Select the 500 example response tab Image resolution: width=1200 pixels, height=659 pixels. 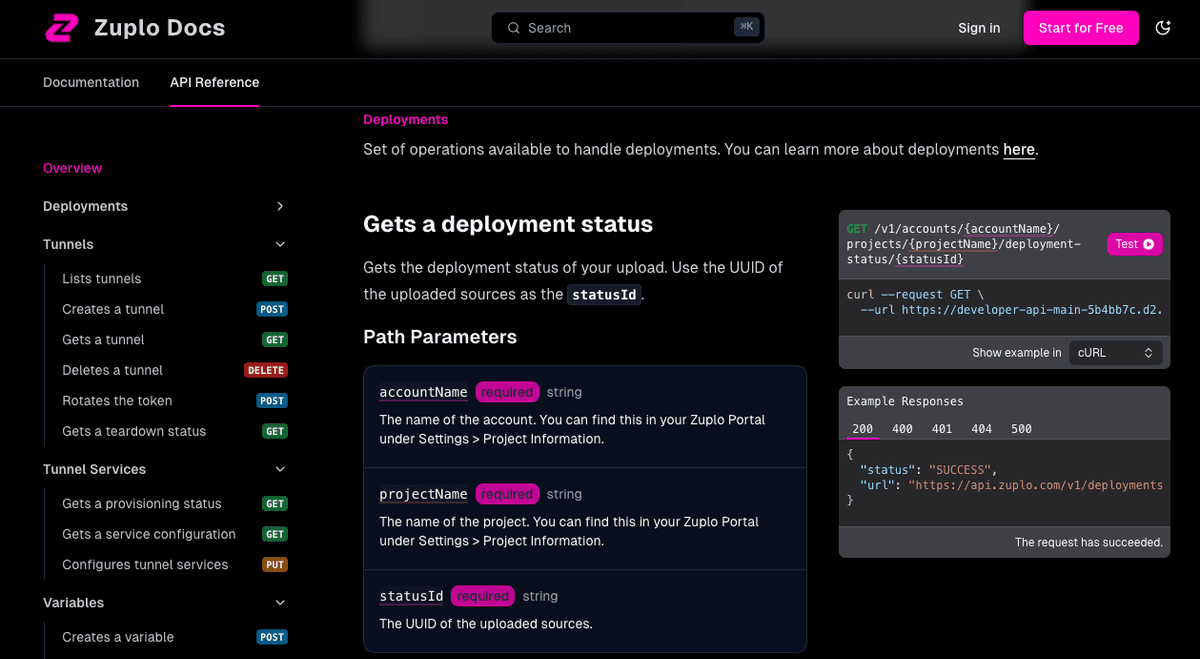[1021, 428]
